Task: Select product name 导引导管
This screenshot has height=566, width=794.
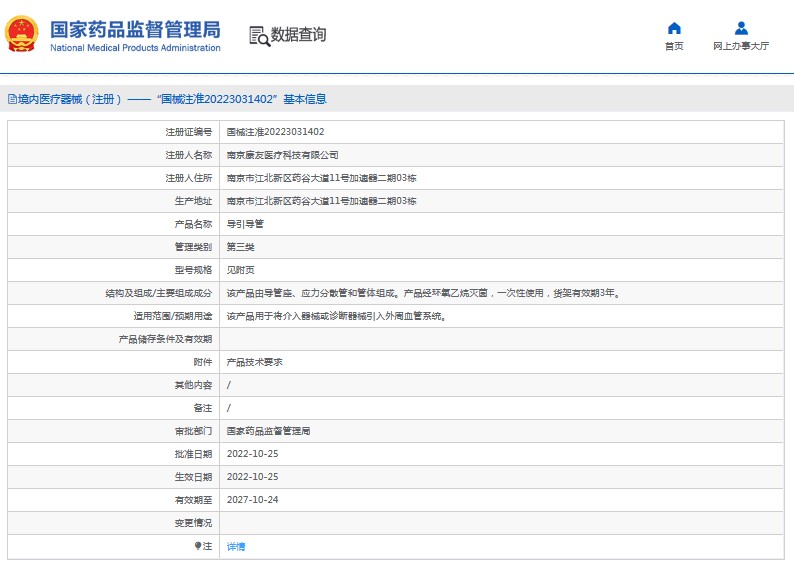Action: click(x=245, y=224)
